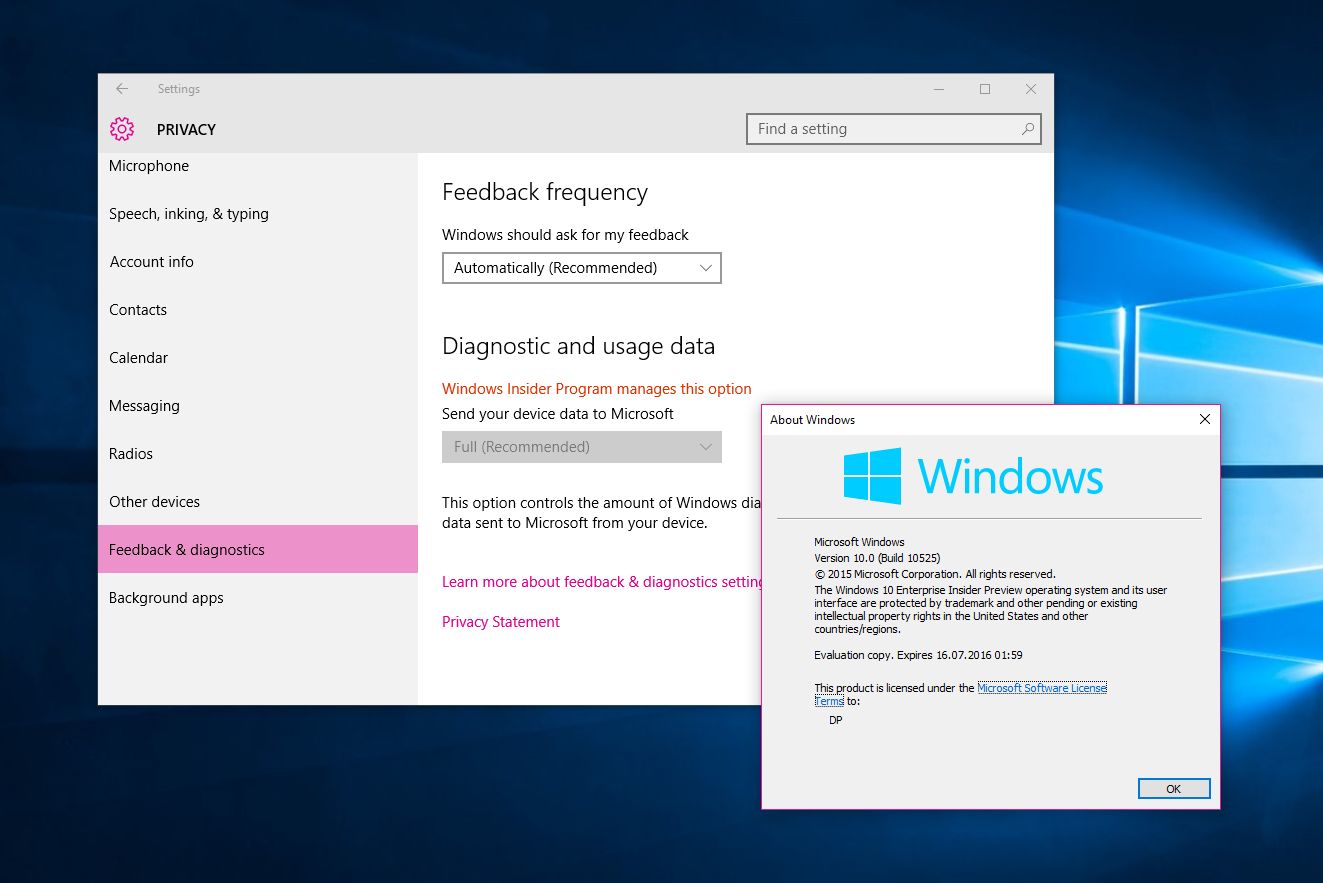Select Radios in the sidebar
The image size is (1323, 883).
tap(258, 454)
